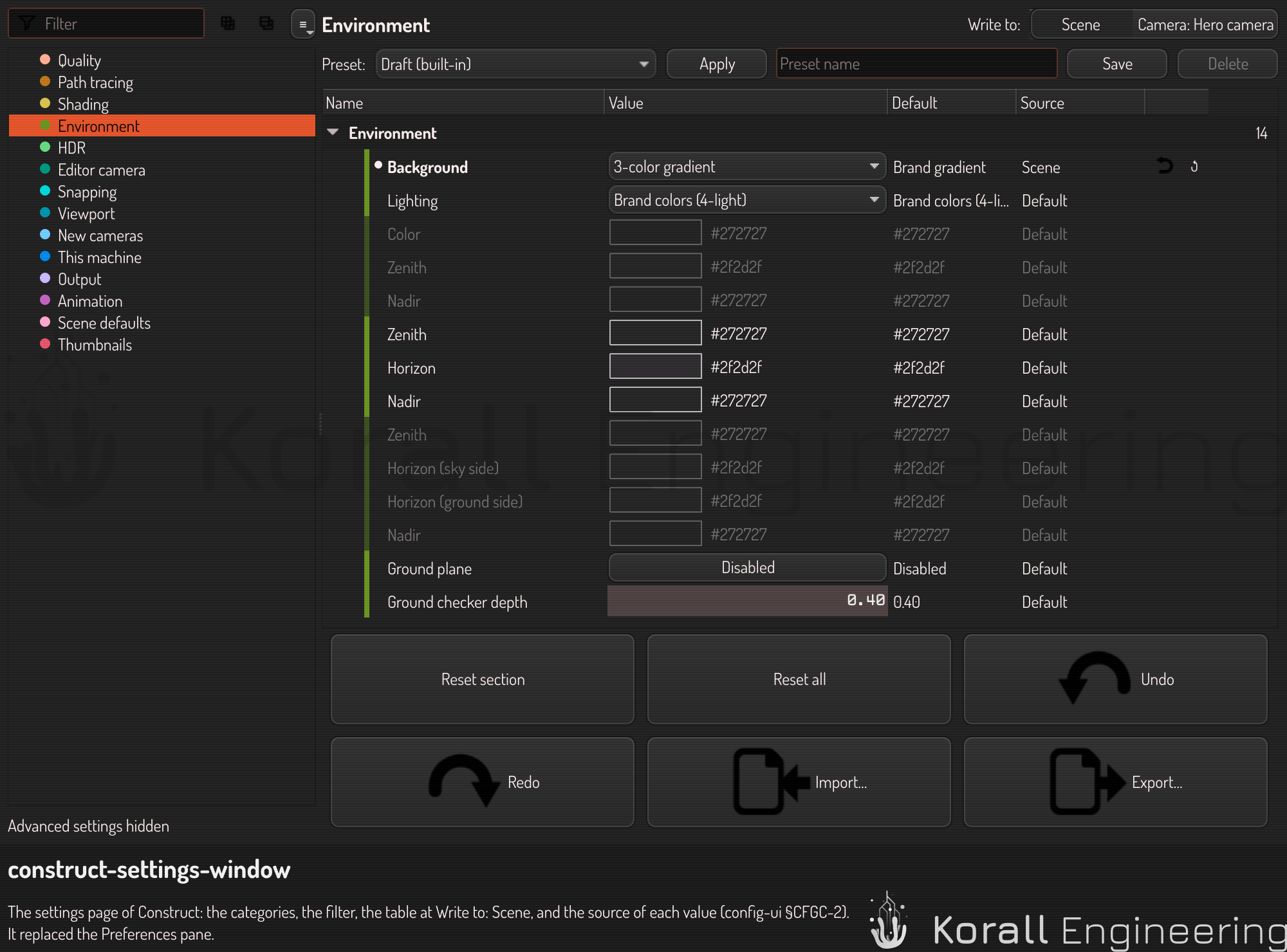Click the dark revert arrow on the Background row
1287x952 pixels.
click(1165, 167)
